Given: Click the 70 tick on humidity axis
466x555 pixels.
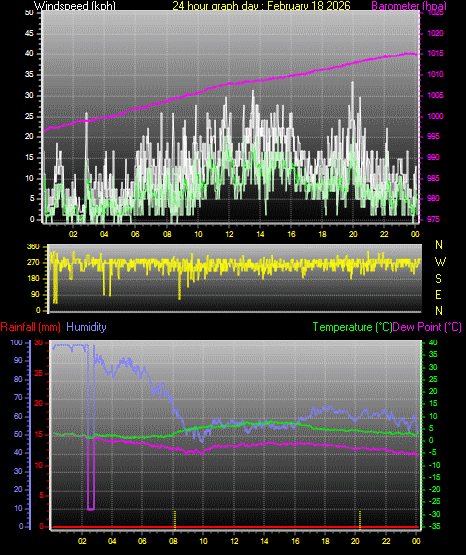Looking at the screenshot, I should [18, 397].
